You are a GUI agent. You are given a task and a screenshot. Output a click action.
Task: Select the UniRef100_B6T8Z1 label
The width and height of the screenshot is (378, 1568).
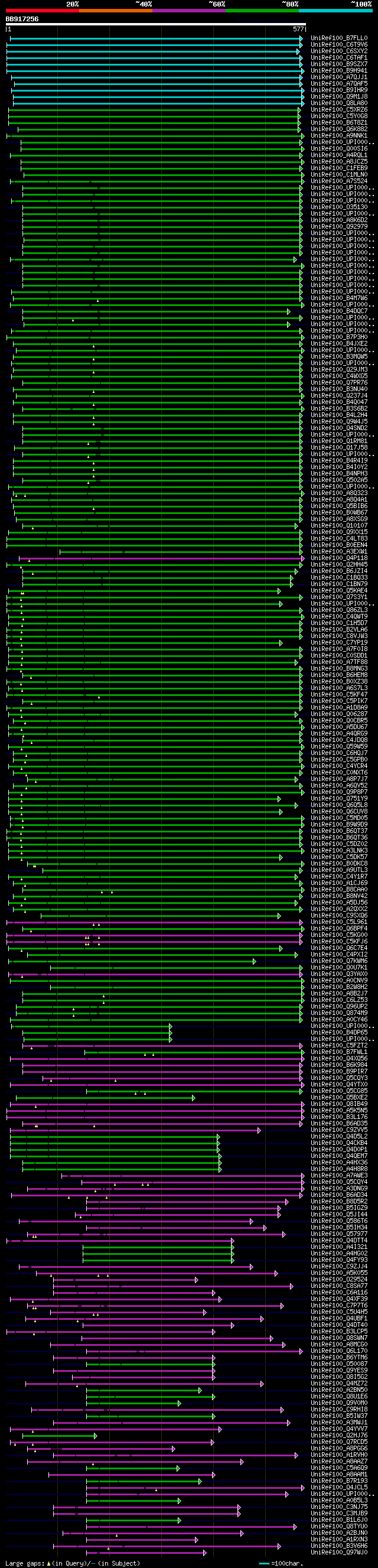pyautogui.click(x=339, y=122)
